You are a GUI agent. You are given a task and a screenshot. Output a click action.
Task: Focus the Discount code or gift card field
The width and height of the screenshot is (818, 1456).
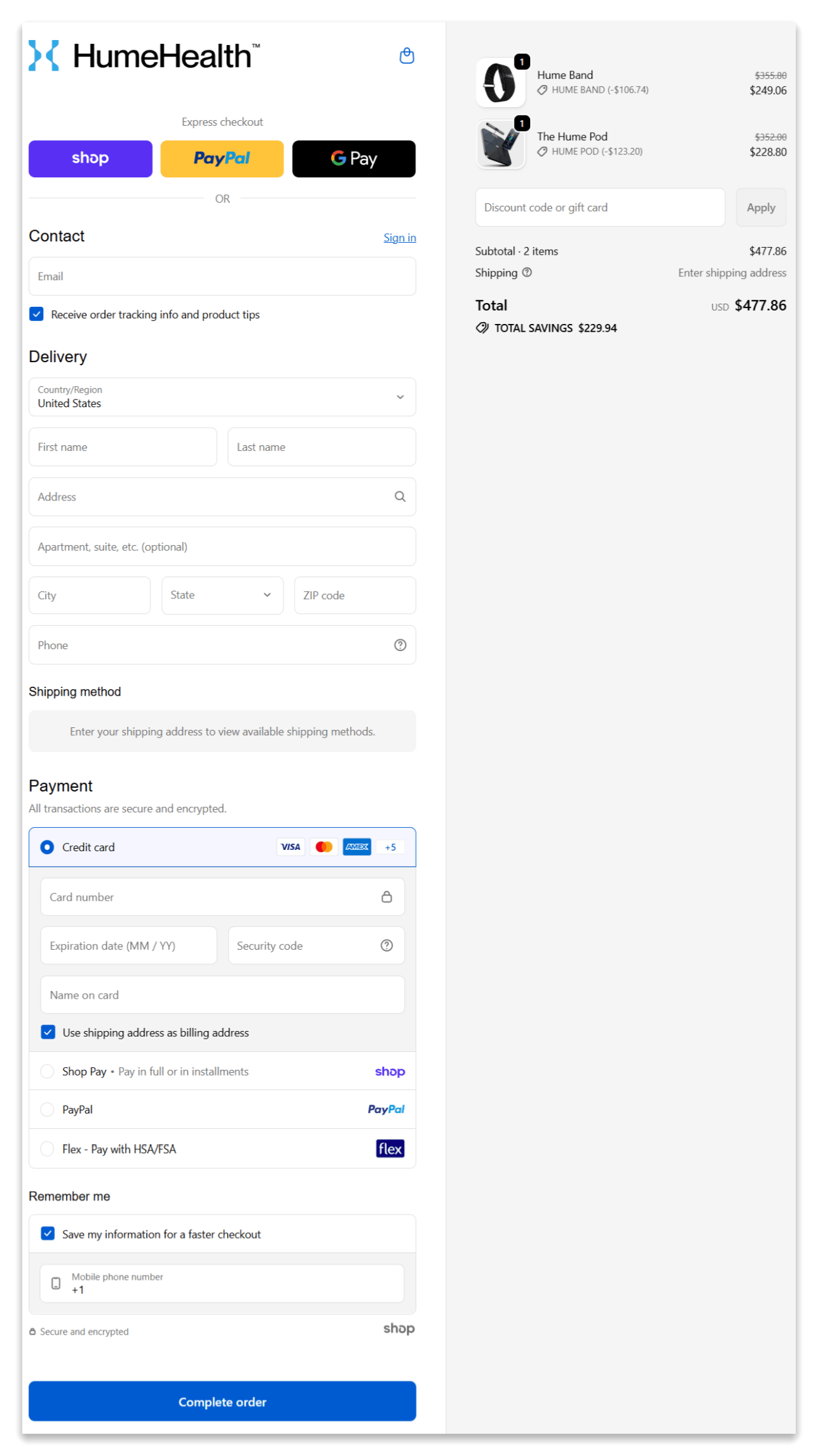(600, 207)
